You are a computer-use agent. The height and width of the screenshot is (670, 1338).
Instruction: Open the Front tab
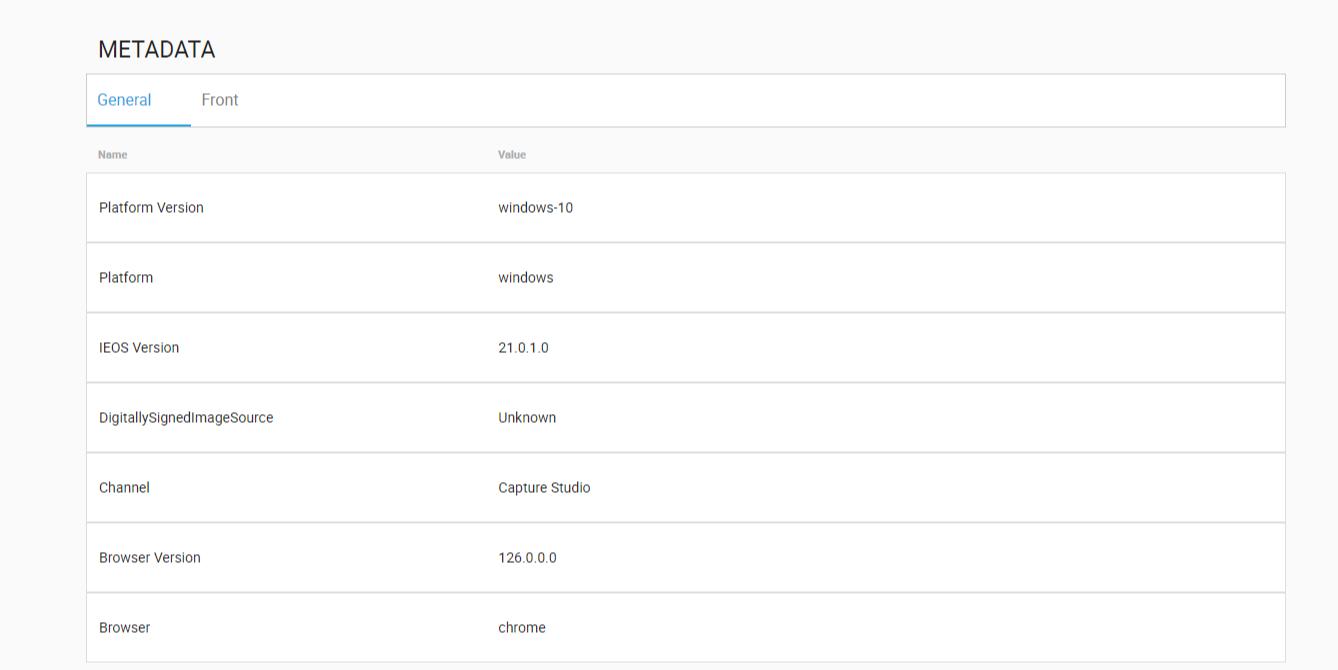220,100
